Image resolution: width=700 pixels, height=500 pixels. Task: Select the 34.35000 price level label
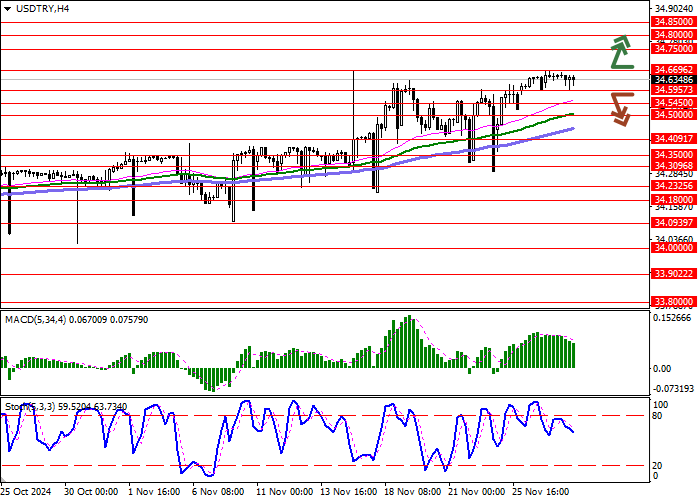(674, 155)
